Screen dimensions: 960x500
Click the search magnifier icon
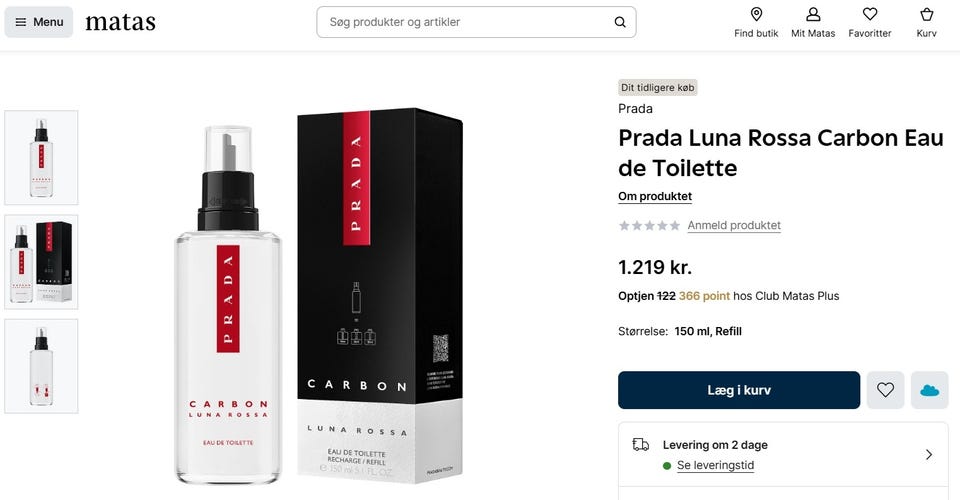click(x=620, y=22)
